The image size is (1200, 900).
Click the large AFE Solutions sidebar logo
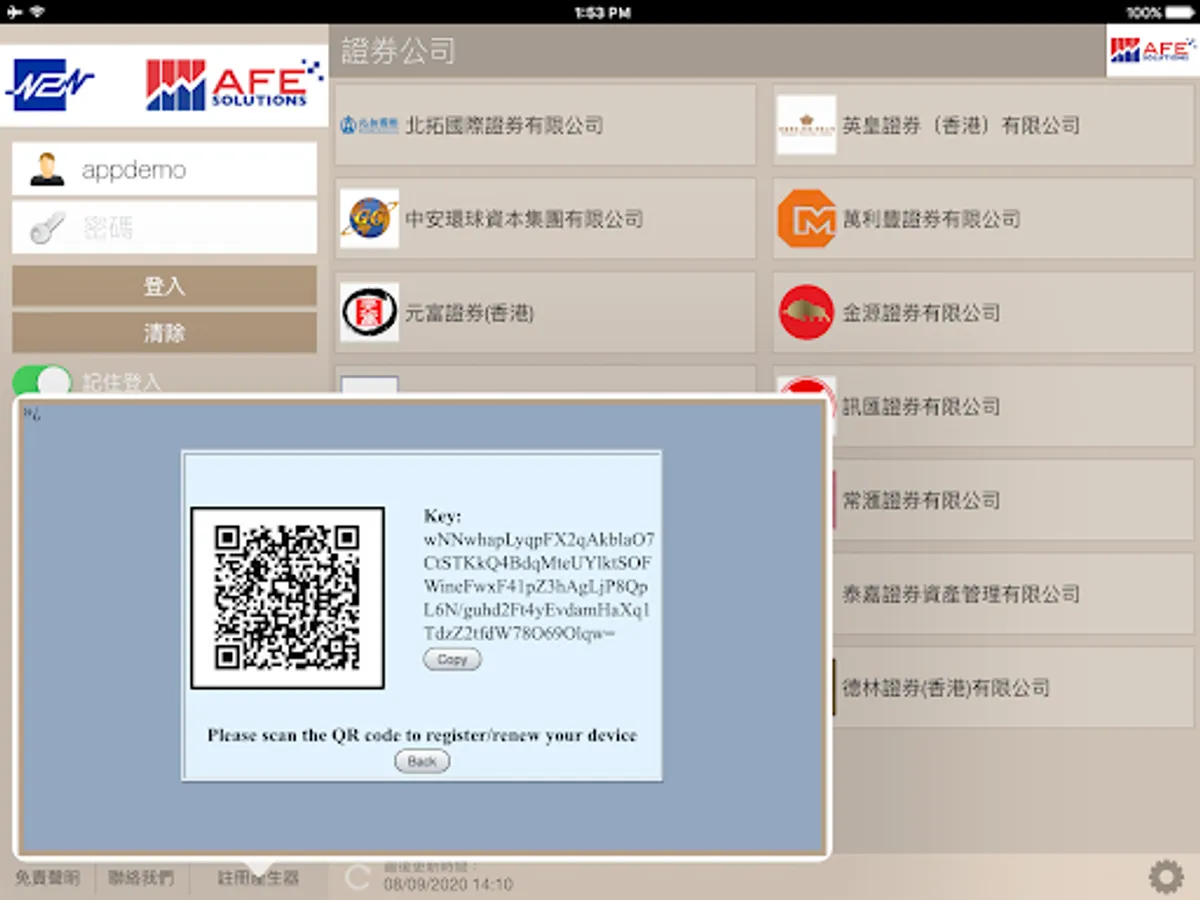click(235, 84)
